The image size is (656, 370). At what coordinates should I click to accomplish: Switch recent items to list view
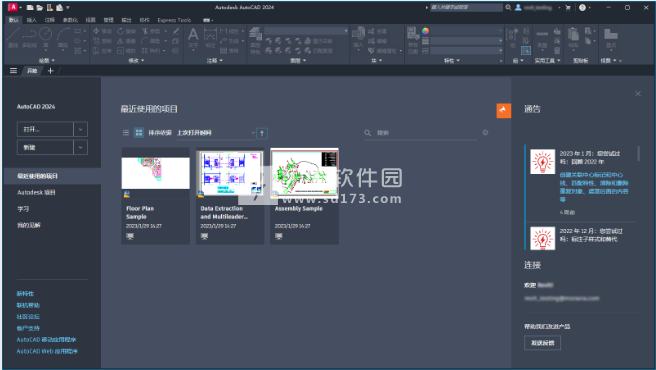tap(126, 133)
